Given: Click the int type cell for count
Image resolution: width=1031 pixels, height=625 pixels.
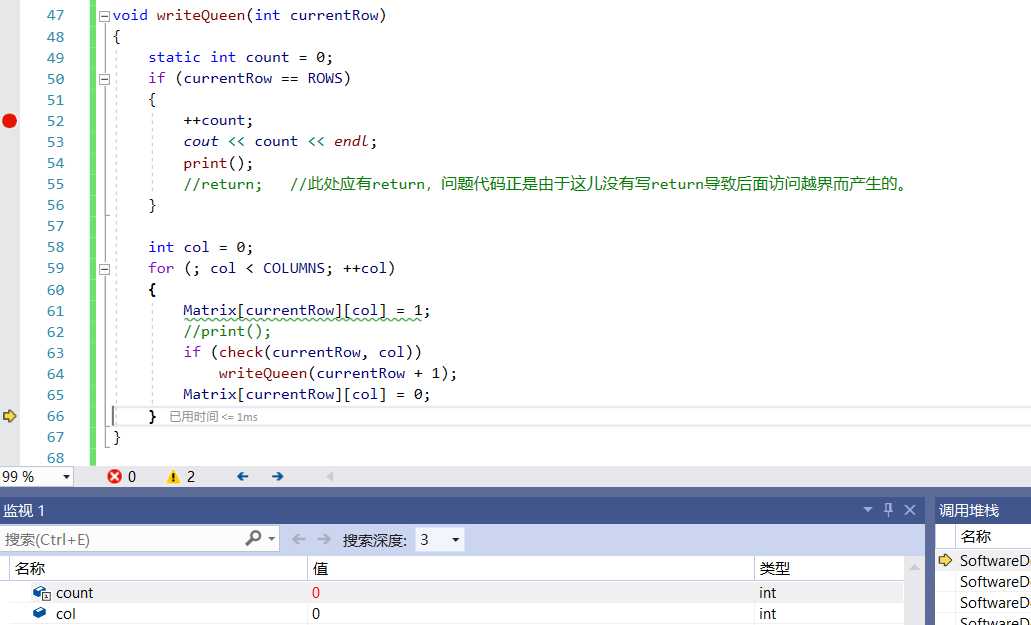Looking at the screenshot, I should 768,593.
